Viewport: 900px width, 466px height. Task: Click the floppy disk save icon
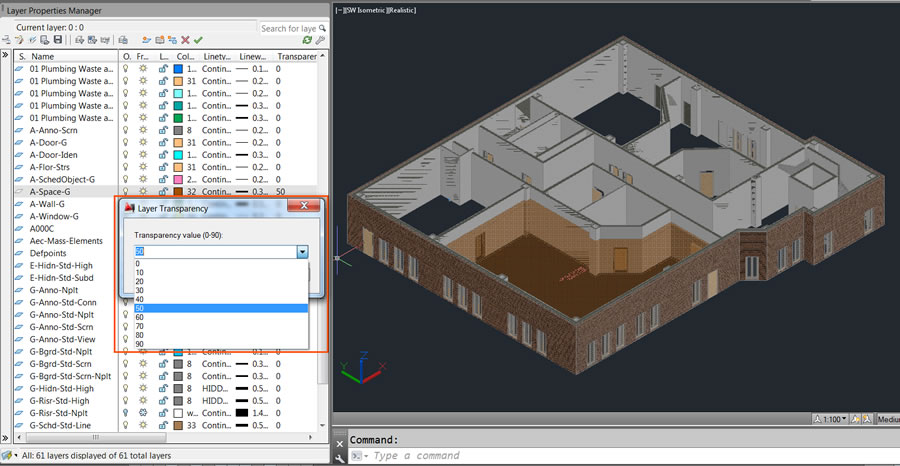(57, 40)
